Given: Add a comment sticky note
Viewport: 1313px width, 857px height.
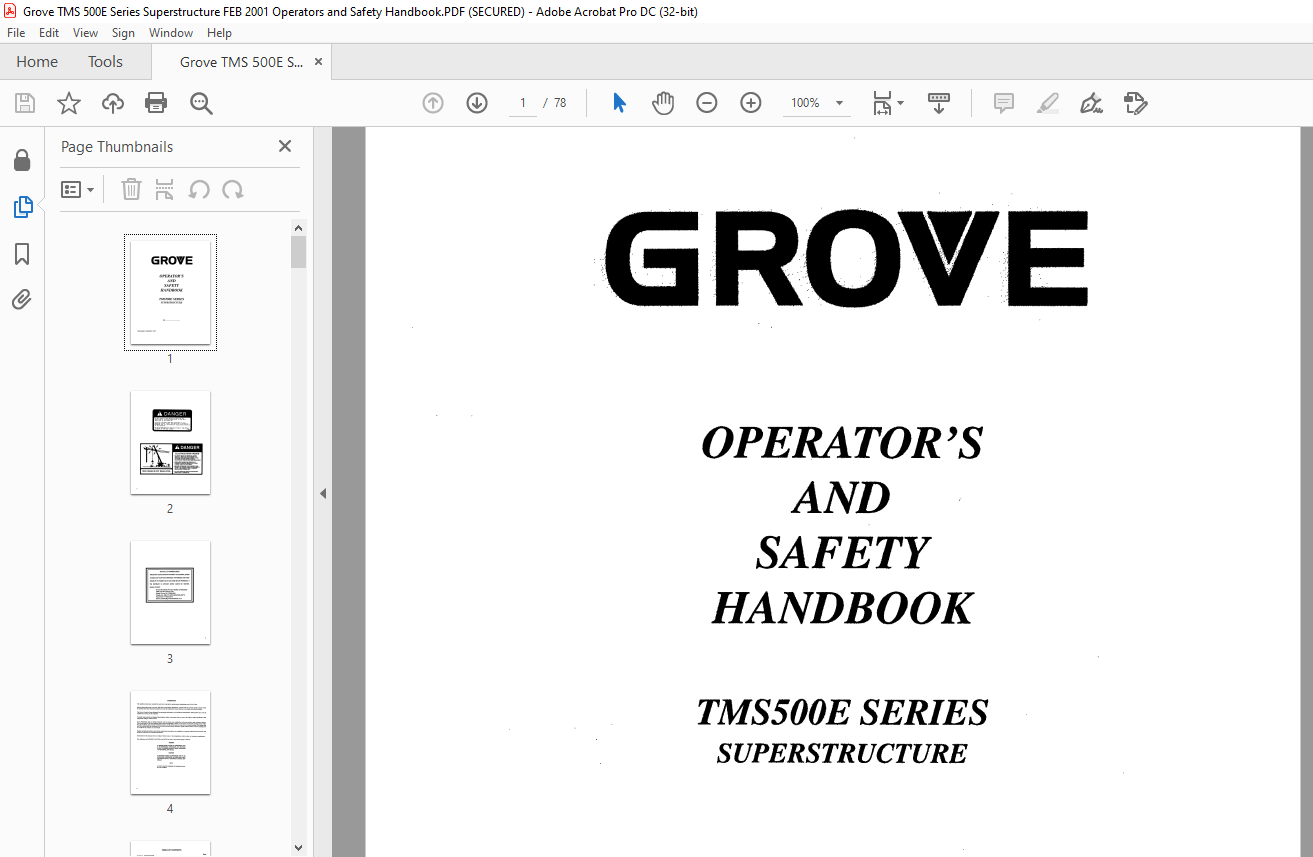Looking at the screenshot, I should (1004, 103).
